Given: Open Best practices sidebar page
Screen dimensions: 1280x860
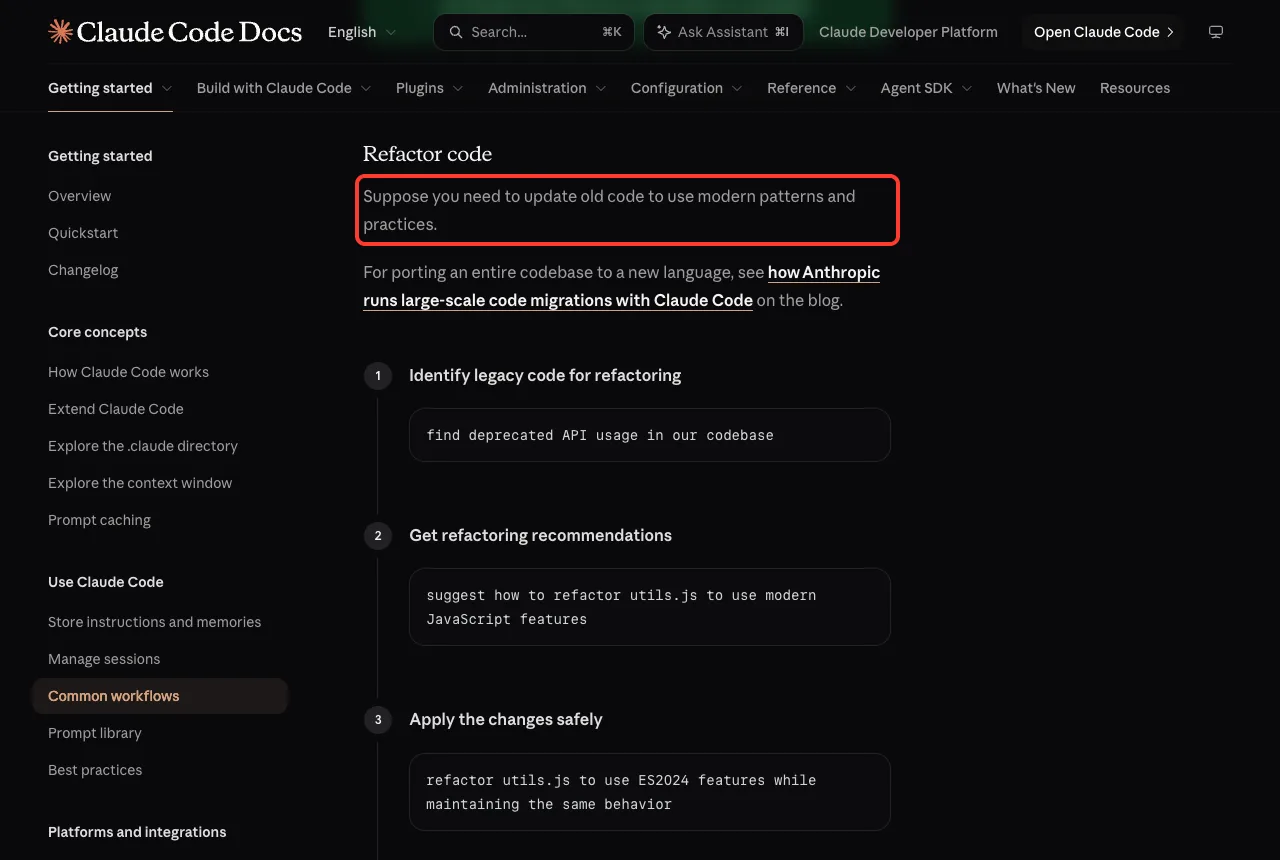Looking at the screenshot, I should (95, 770).
